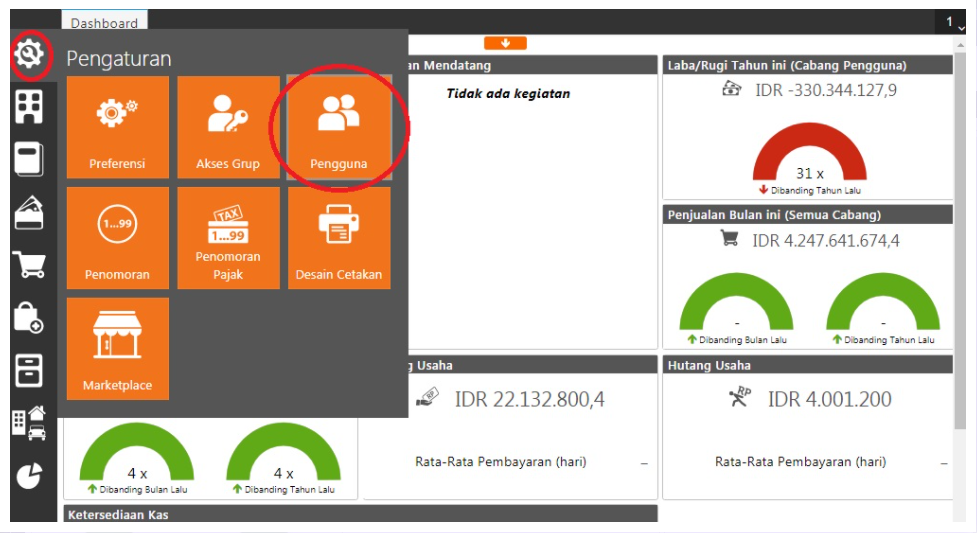Image resolution: width=977 pixels, height=533 pixels.
Task: Open the Marketplace store tile
Action: click(x=118, y=349)
